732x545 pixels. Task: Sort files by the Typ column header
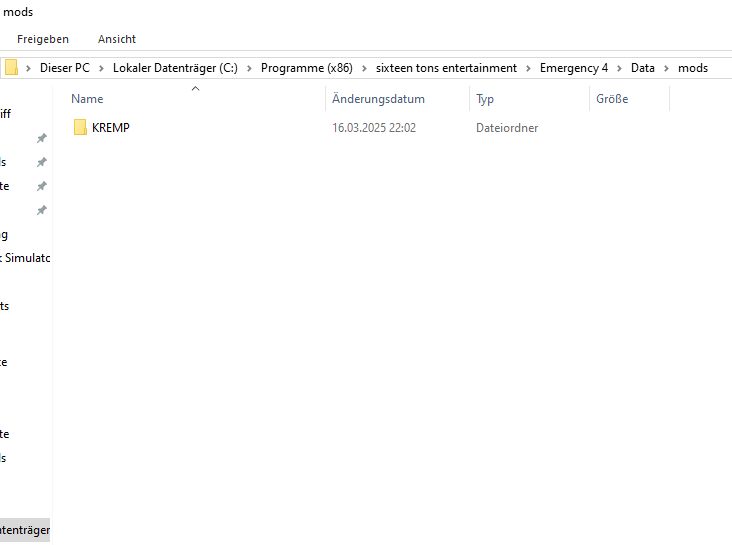coord(485,99)
